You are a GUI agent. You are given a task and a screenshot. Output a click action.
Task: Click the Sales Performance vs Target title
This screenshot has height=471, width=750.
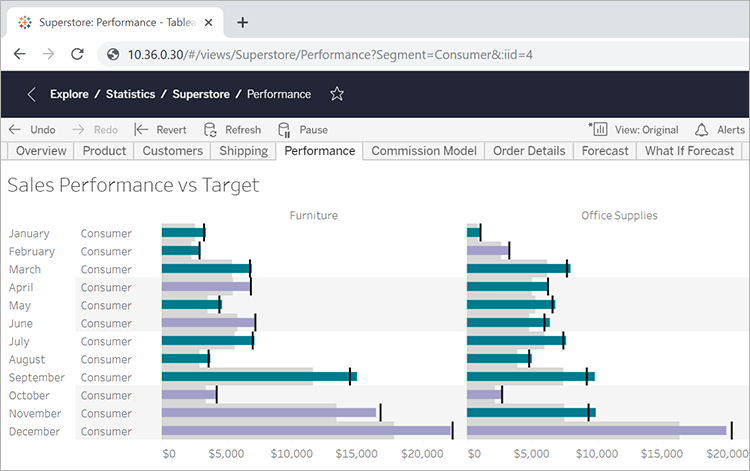(133, 185)
